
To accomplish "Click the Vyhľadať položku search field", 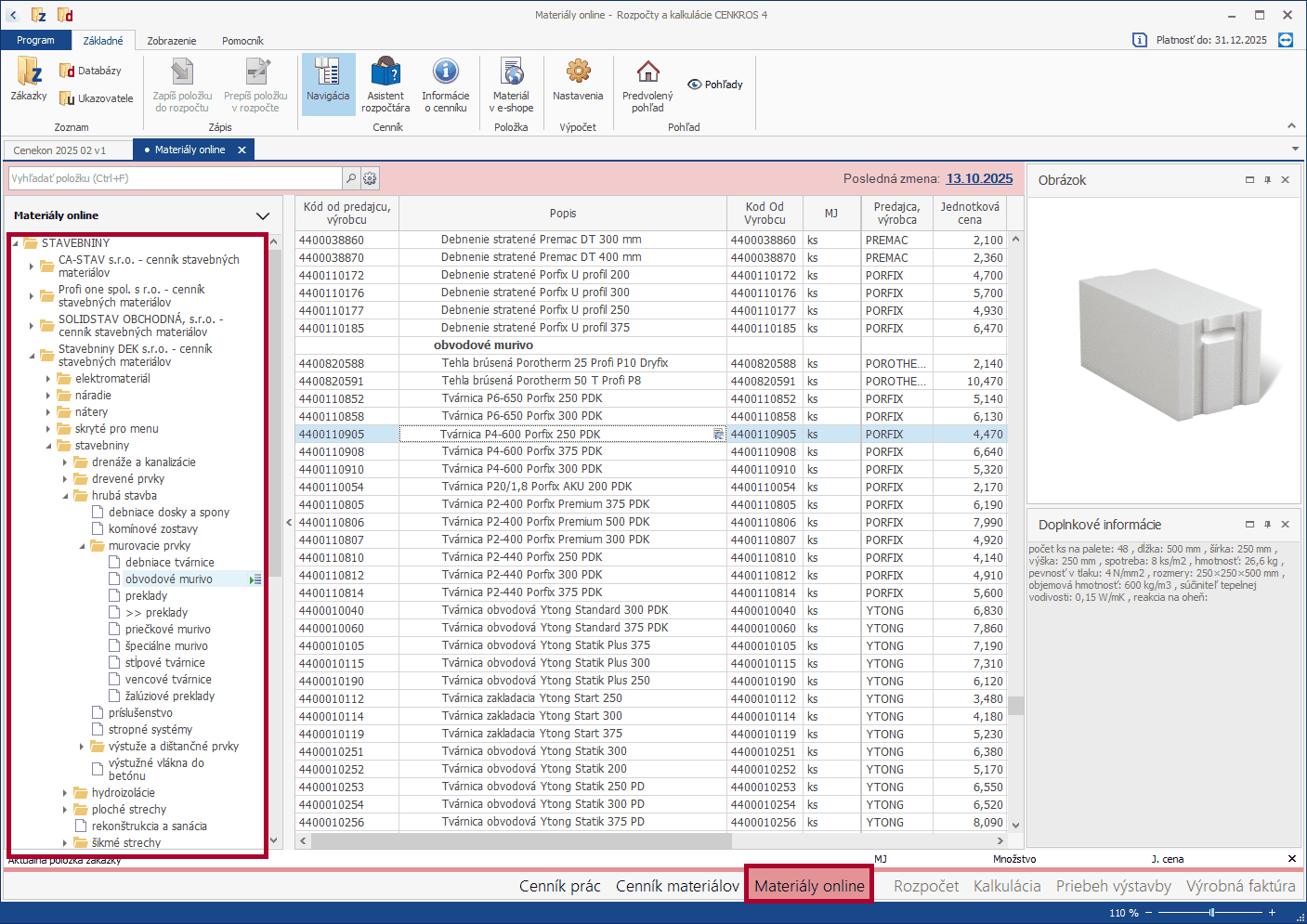I will 175,178.
